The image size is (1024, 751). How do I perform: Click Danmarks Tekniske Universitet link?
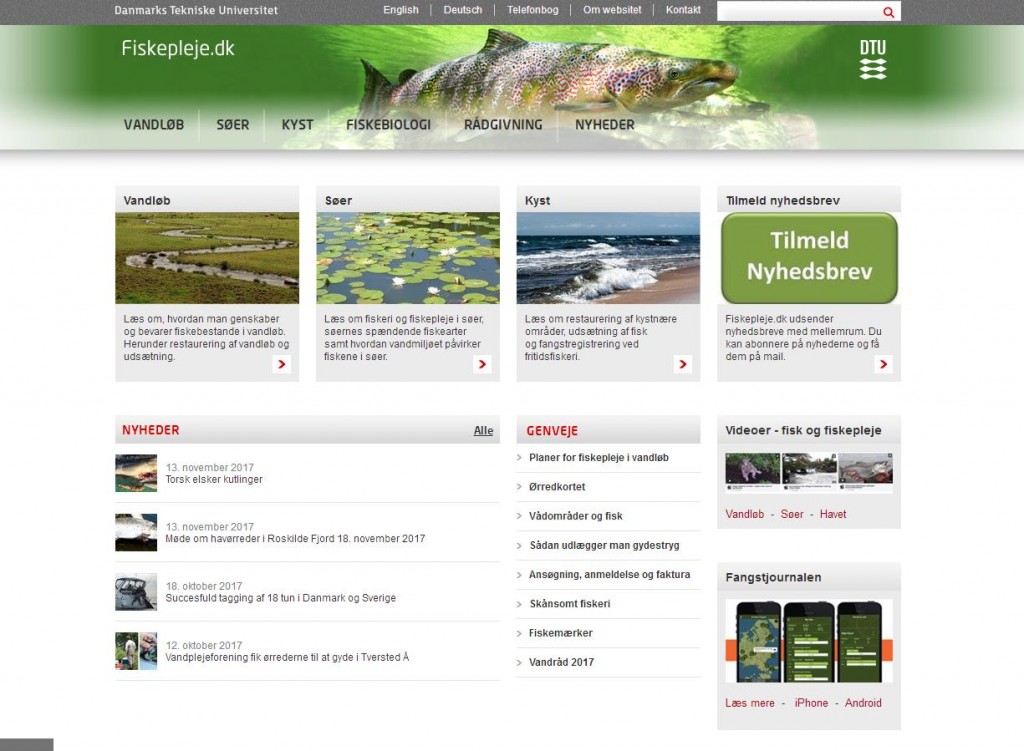[196, 10]
